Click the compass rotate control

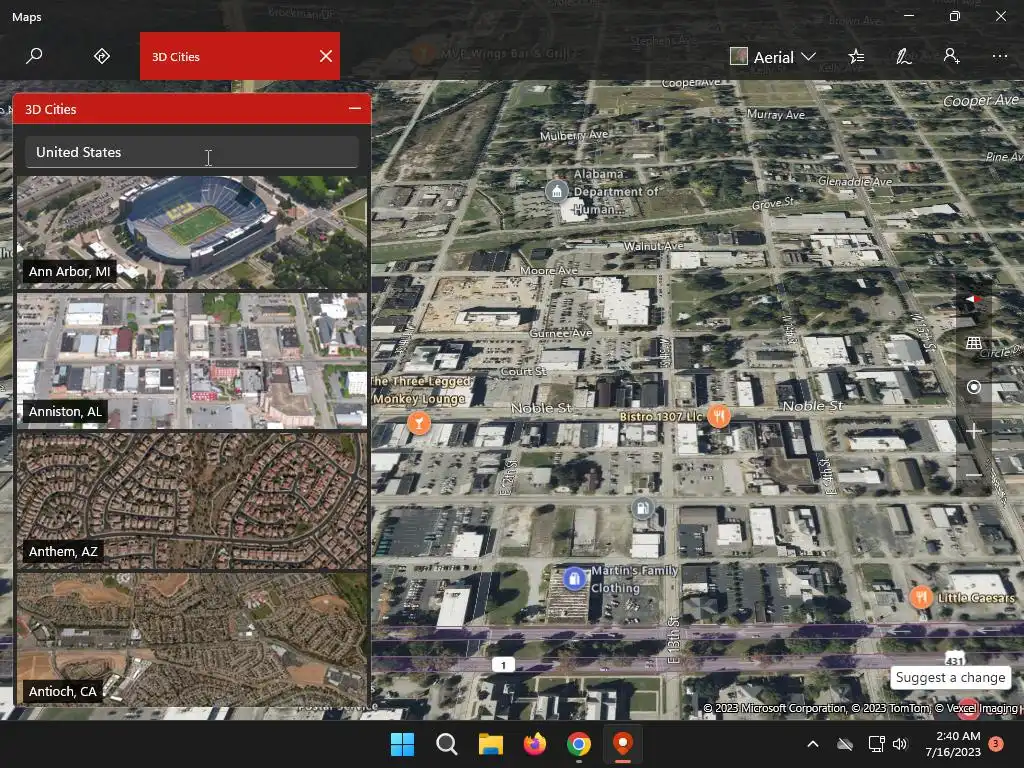(973, 299)
